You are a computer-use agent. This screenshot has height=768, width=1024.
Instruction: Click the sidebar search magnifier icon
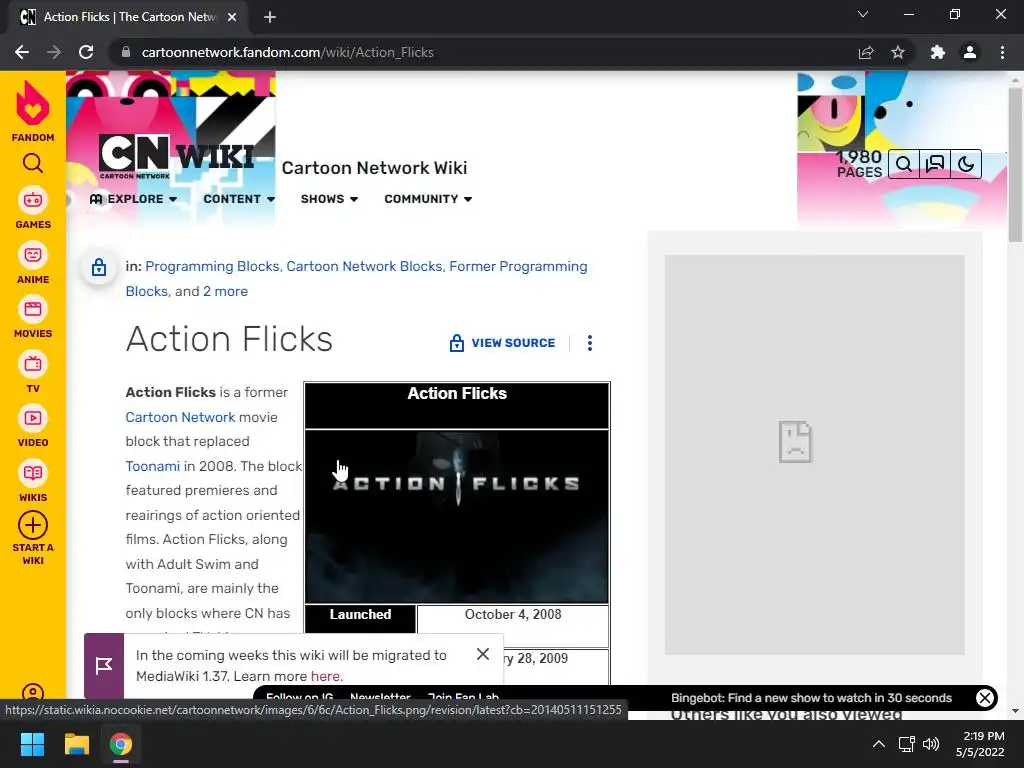(x=33, y=163)
